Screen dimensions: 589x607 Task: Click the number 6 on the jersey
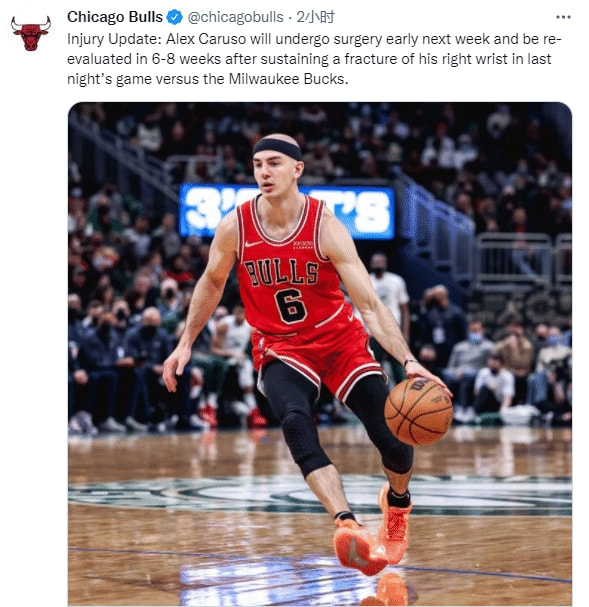[291, 306]
